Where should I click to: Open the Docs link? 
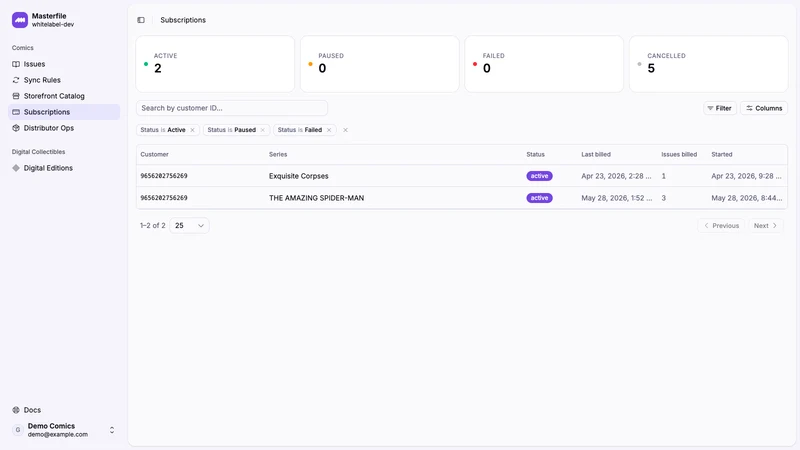(64, 410)
